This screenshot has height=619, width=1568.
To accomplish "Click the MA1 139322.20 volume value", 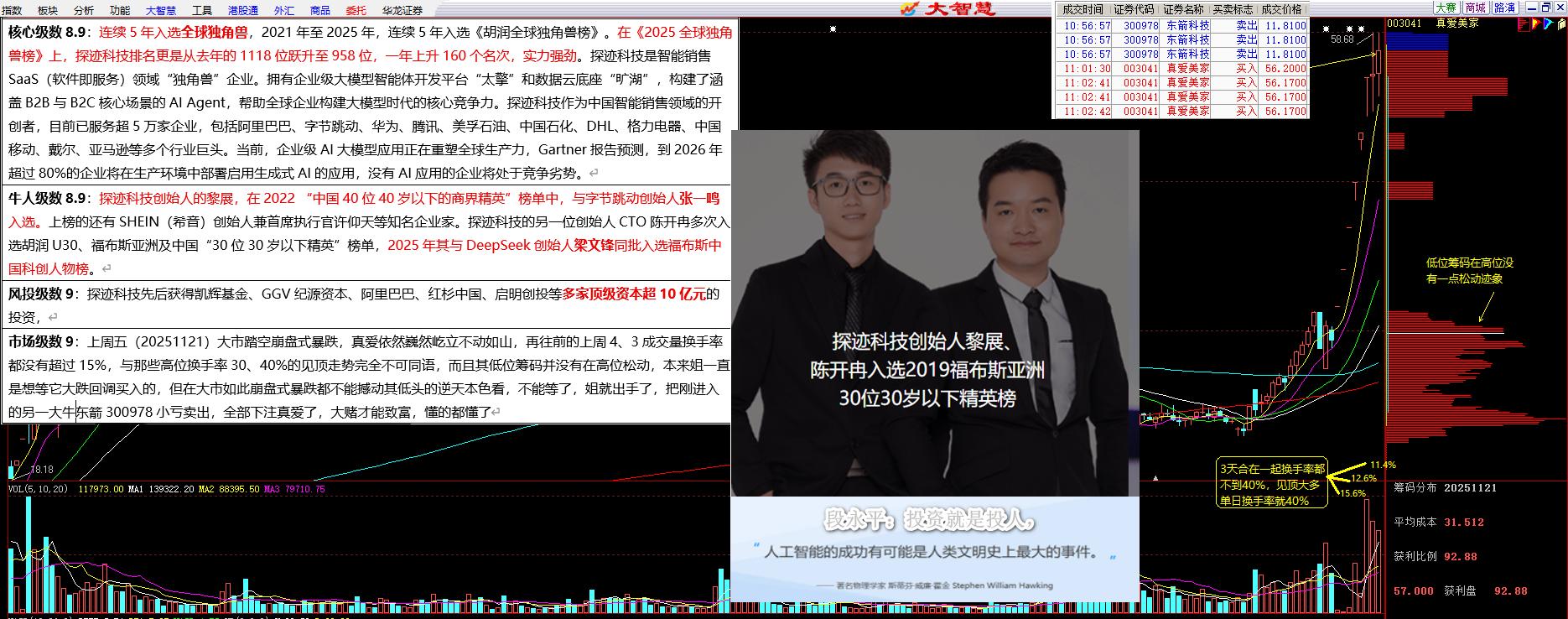I will 160,489.
